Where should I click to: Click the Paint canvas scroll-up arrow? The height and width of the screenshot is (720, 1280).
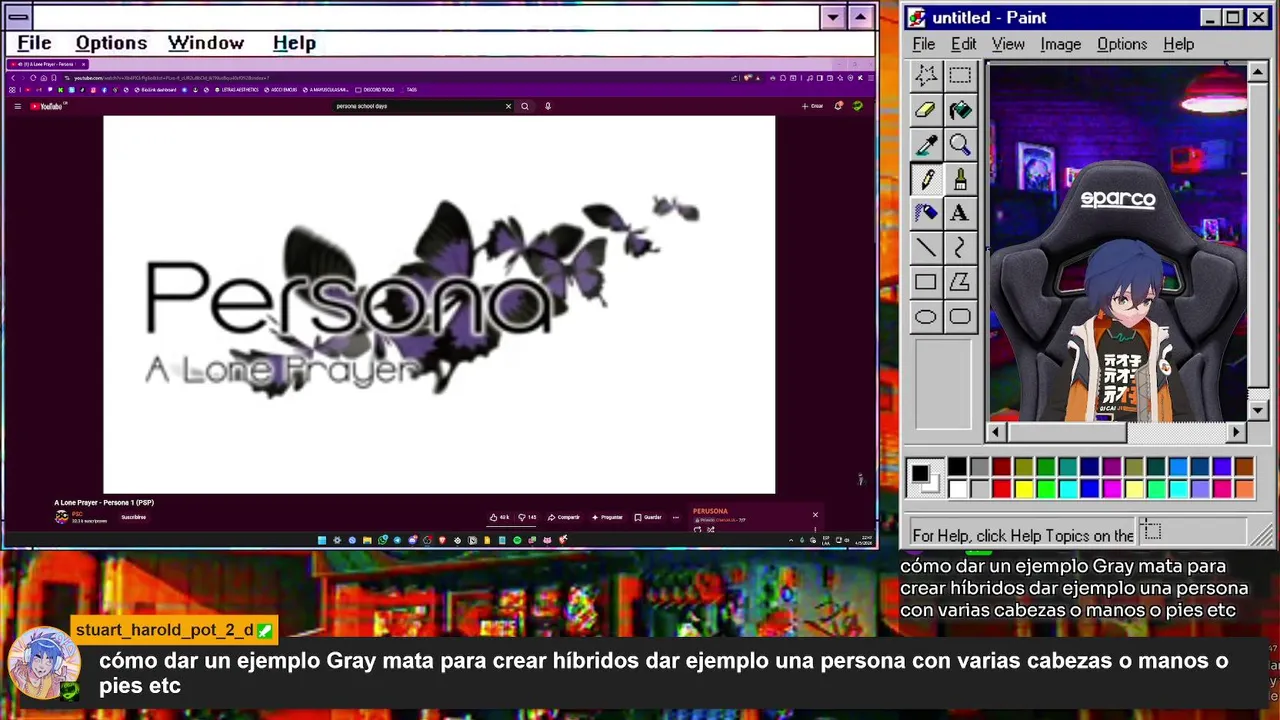pos(1258,72)
